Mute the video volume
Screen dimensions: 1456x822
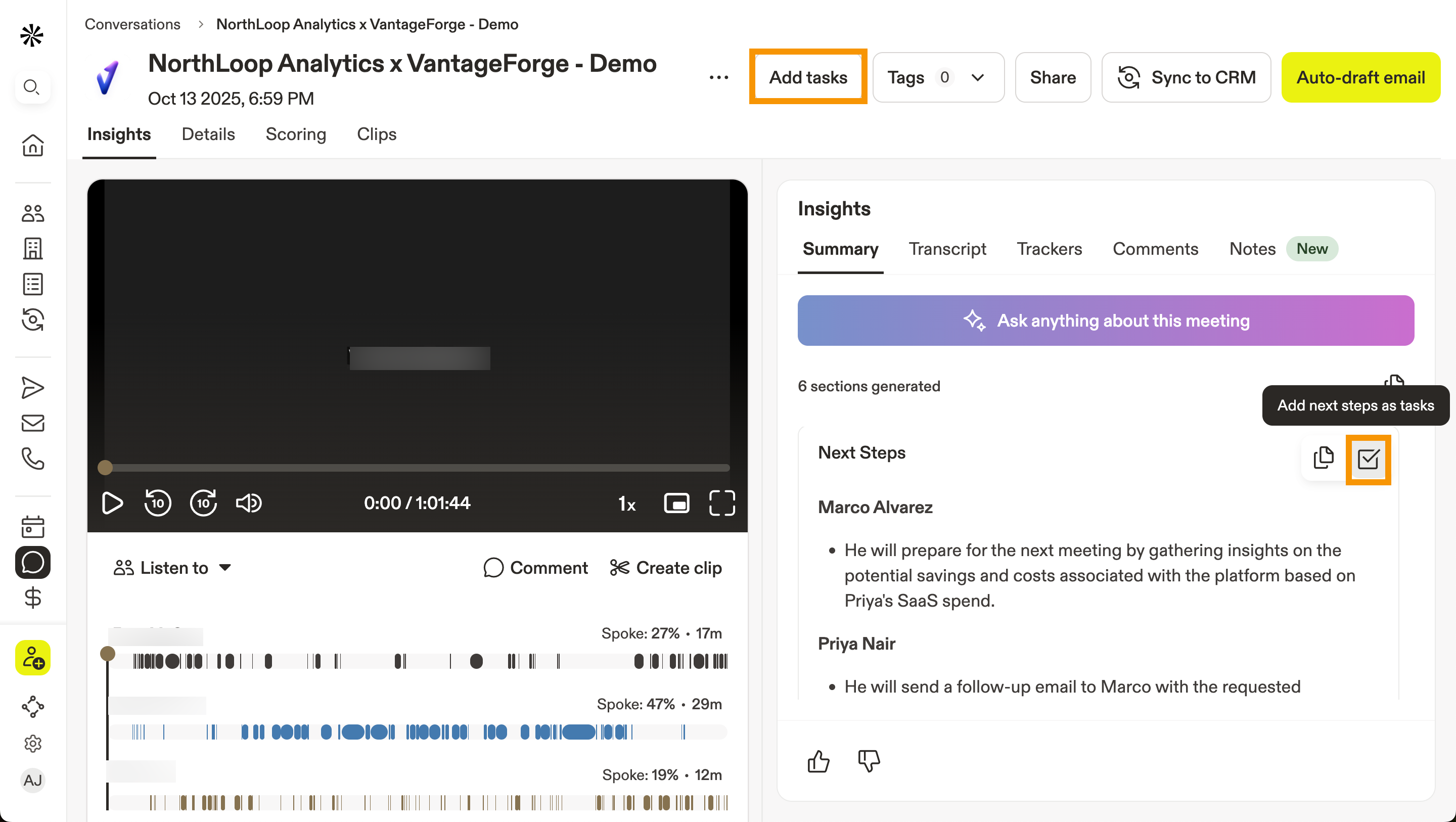pos(249,503)
